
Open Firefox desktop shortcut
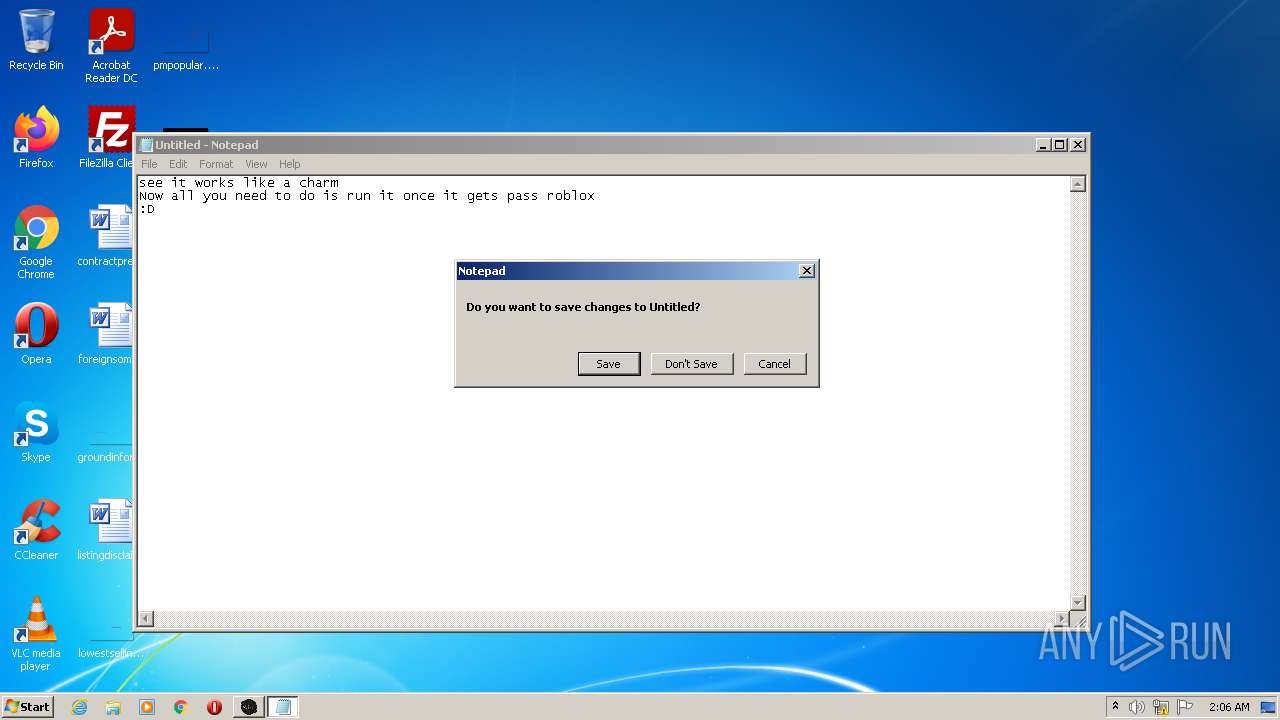[x=36, y=138]
